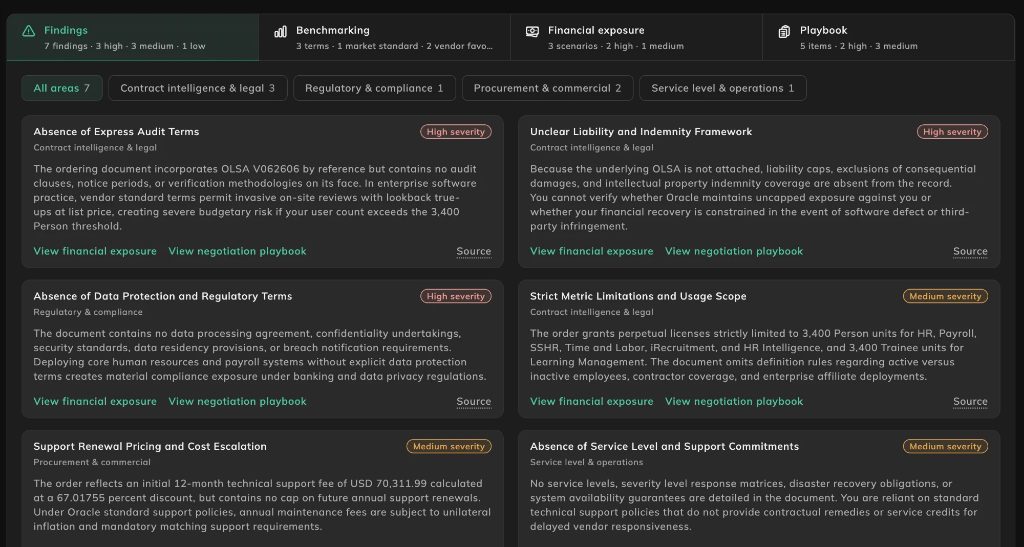This screenshot has height=547, width=1024.
Task: Select the All areas filter
Action: click(x=62, y=88)
